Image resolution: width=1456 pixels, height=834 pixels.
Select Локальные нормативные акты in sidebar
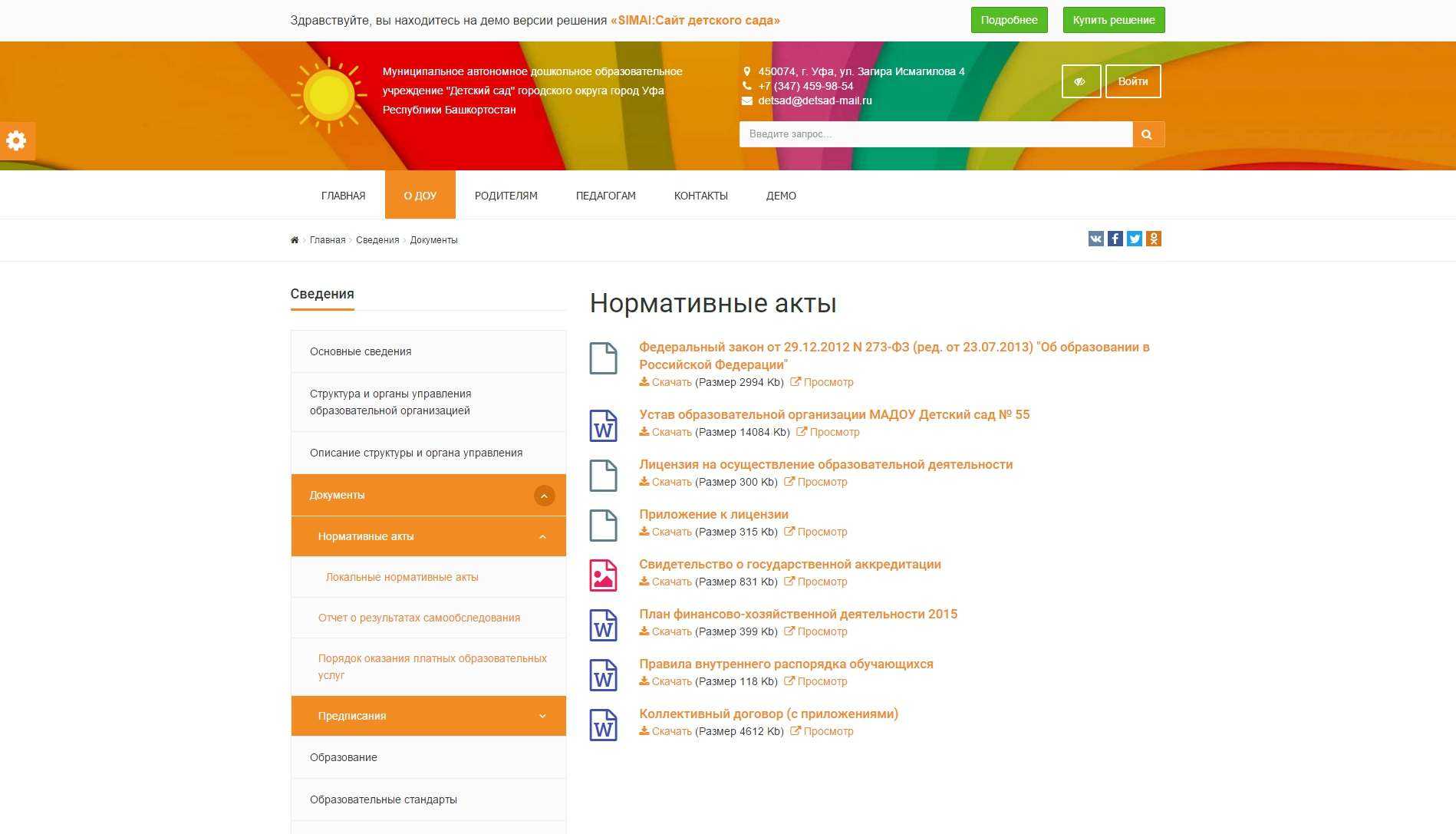402,576
